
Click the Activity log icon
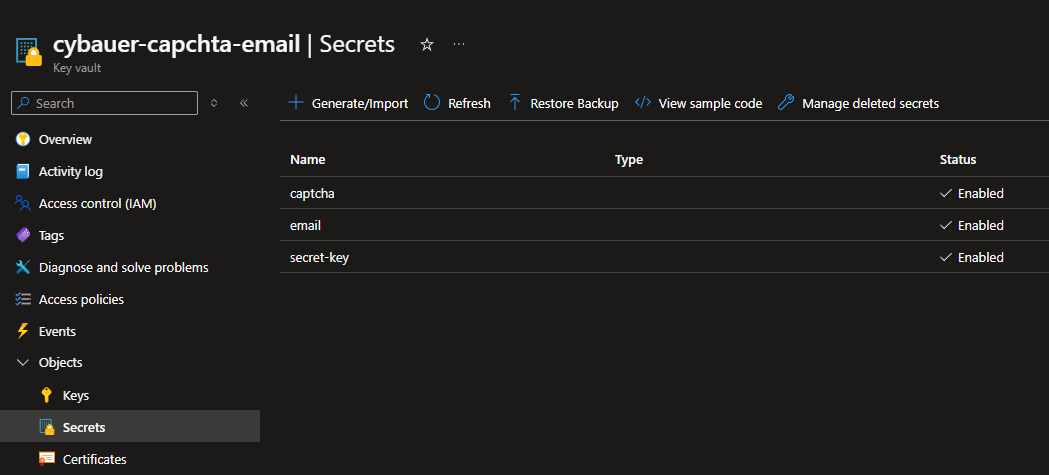(23, 171)
